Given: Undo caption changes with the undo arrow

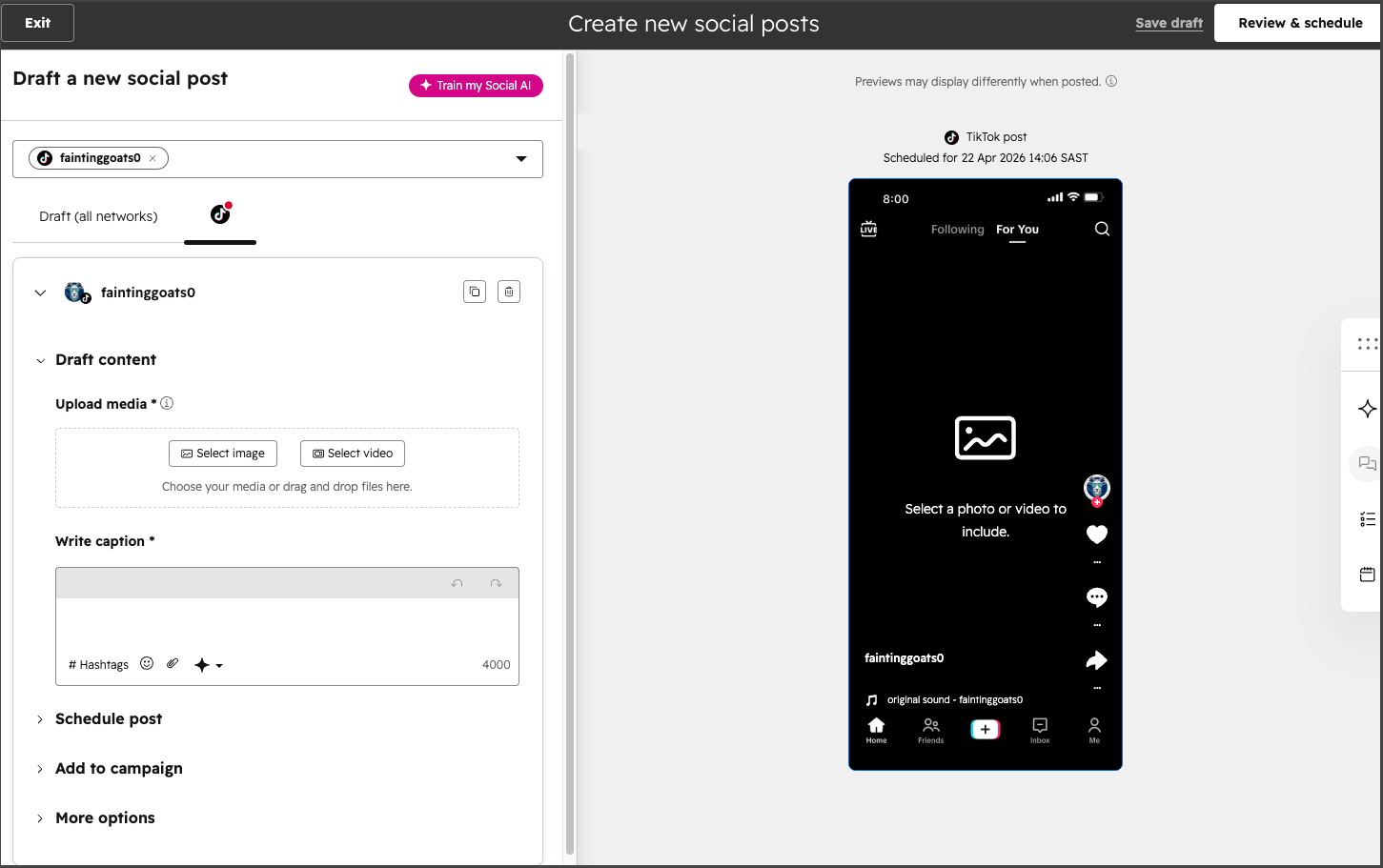Looking at the screenshot, I should tap(458, 582).
